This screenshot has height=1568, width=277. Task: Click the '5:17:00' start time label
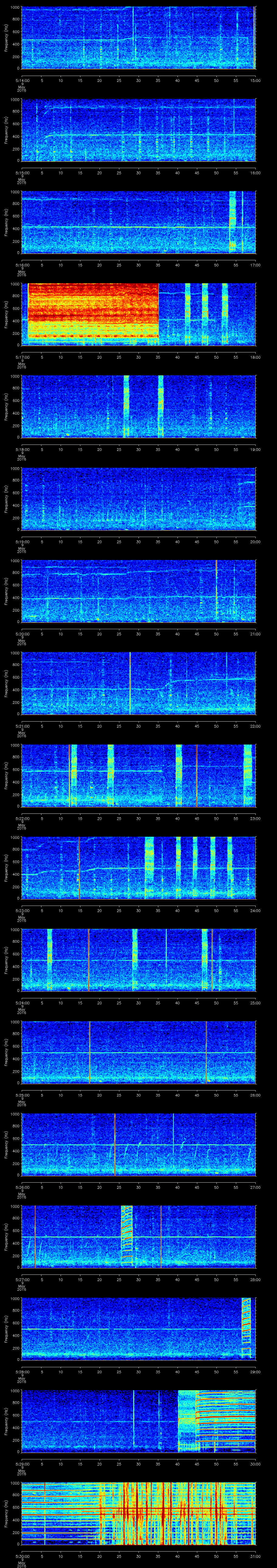tap(22, 357)
